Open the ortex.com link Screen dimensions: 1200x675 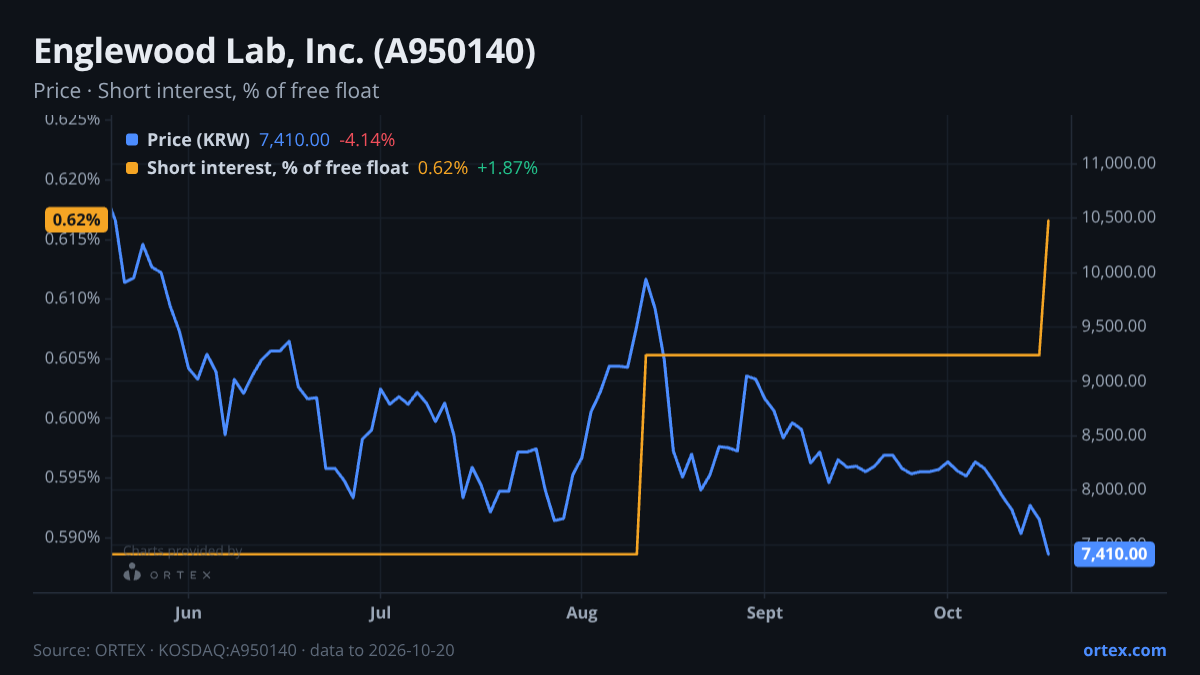(x=1124, y=650)
